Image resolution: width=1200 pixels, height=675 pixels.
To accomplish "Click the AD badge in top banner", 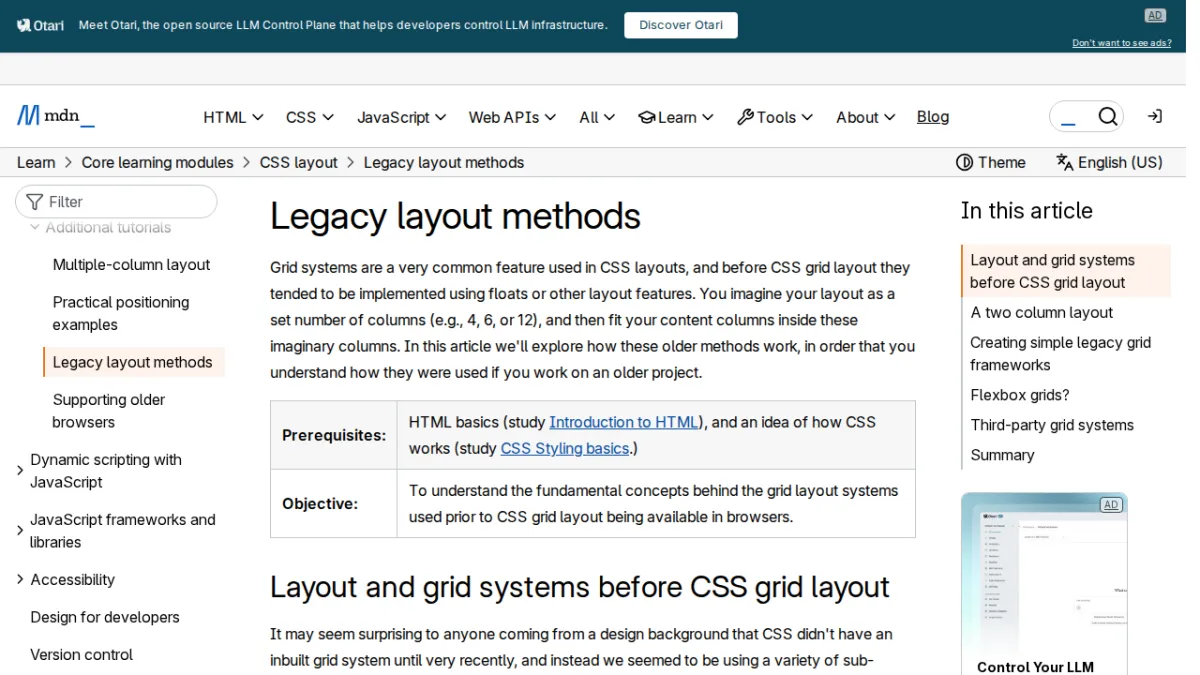I will pyautogui.click(x=1155, y=15).
